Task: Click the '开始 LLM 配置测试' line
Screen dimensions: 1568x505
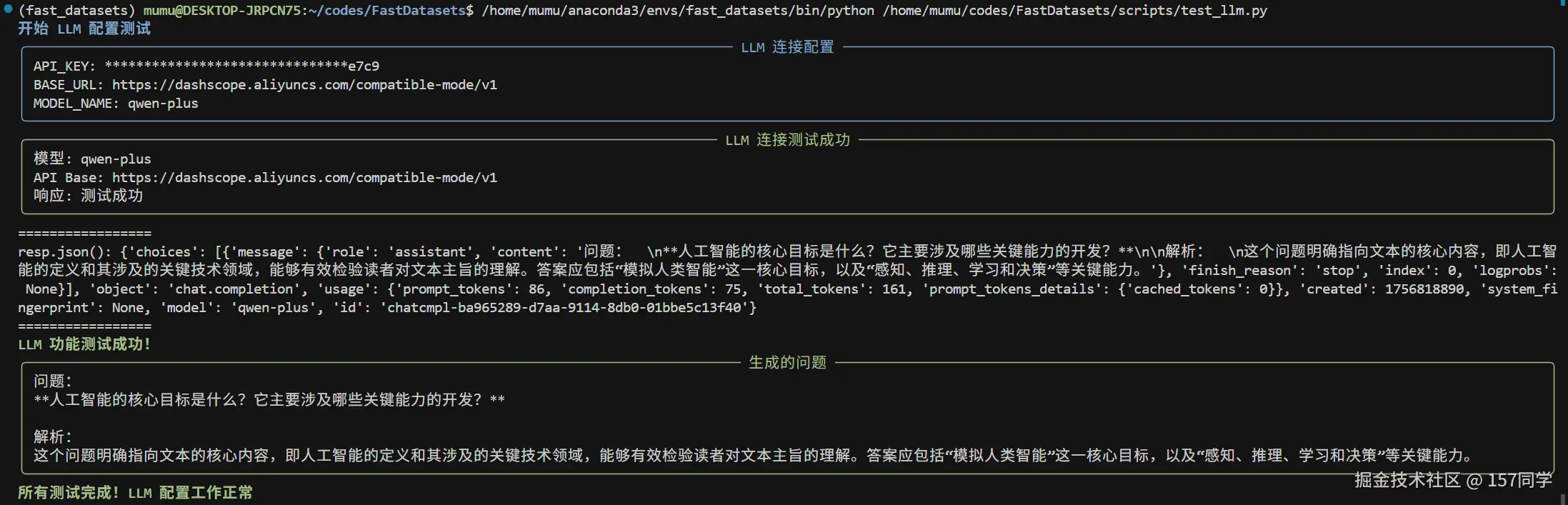Action: [84, 29]
